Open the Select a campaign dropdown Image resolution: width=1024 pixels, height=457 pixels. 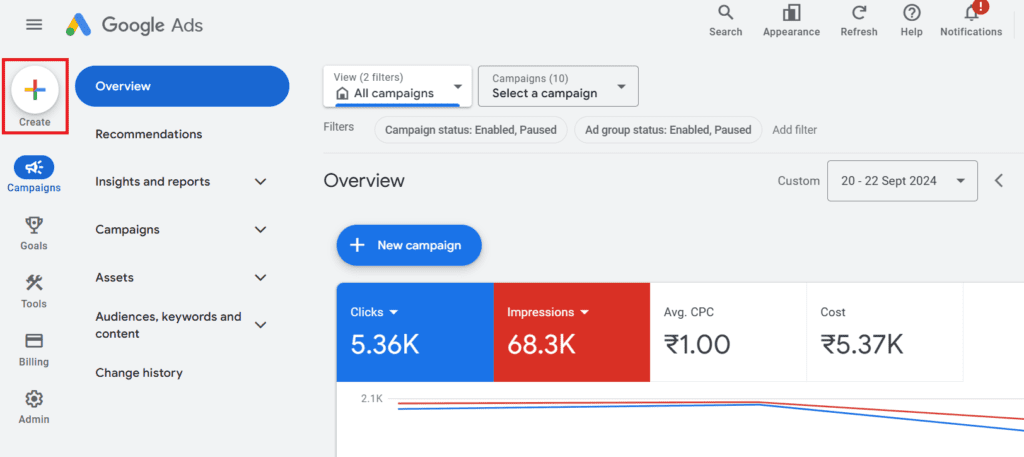click(x=558, y=86)
